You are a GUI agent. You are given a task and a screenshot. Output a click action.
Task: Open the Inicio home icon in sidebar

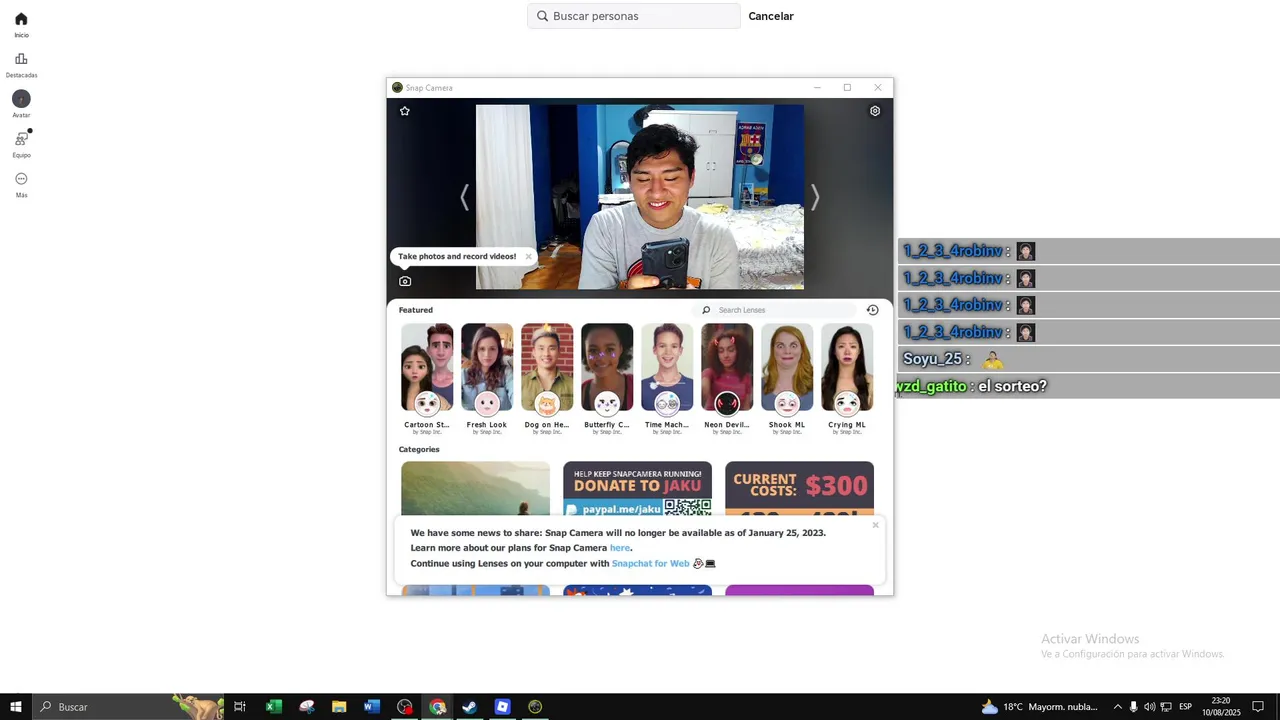click(x=21, y=25)
